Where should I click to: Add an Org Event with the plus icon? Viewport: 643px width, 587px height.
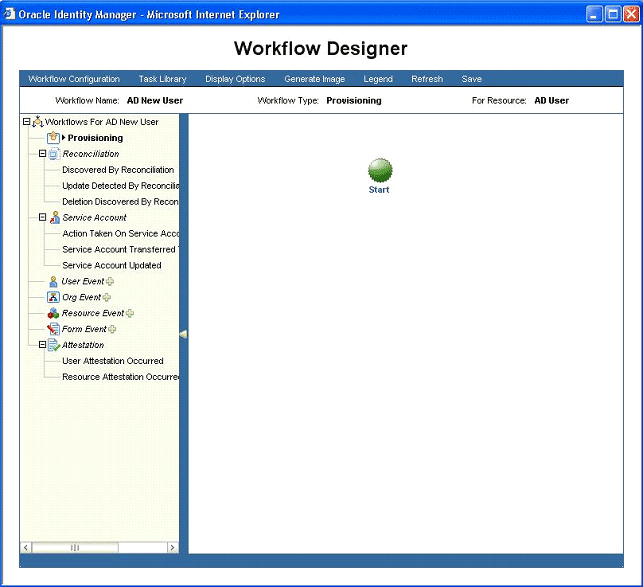pyautogui.click(x=107, y=297)
